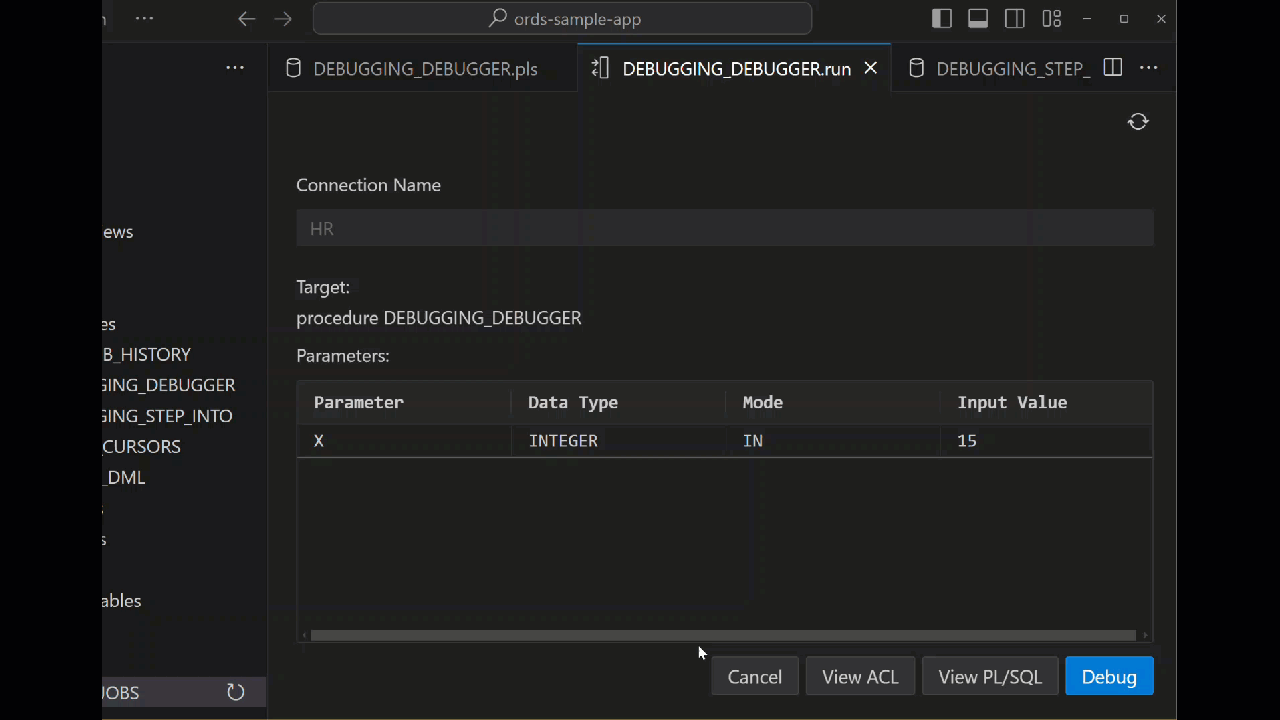
Task: Select the JOBS row in sidebar
Action: click(184, 692)
